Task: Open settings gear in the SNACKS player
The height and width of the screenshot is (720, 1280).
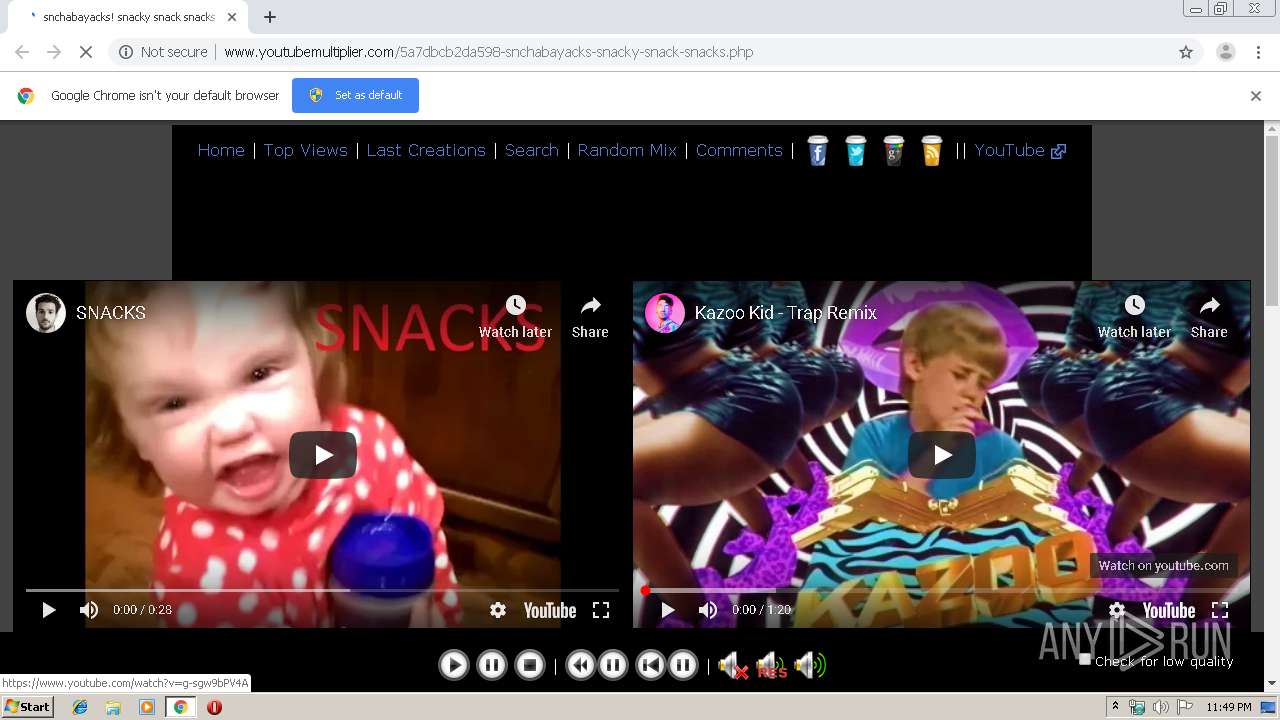Action: (498, 610)
